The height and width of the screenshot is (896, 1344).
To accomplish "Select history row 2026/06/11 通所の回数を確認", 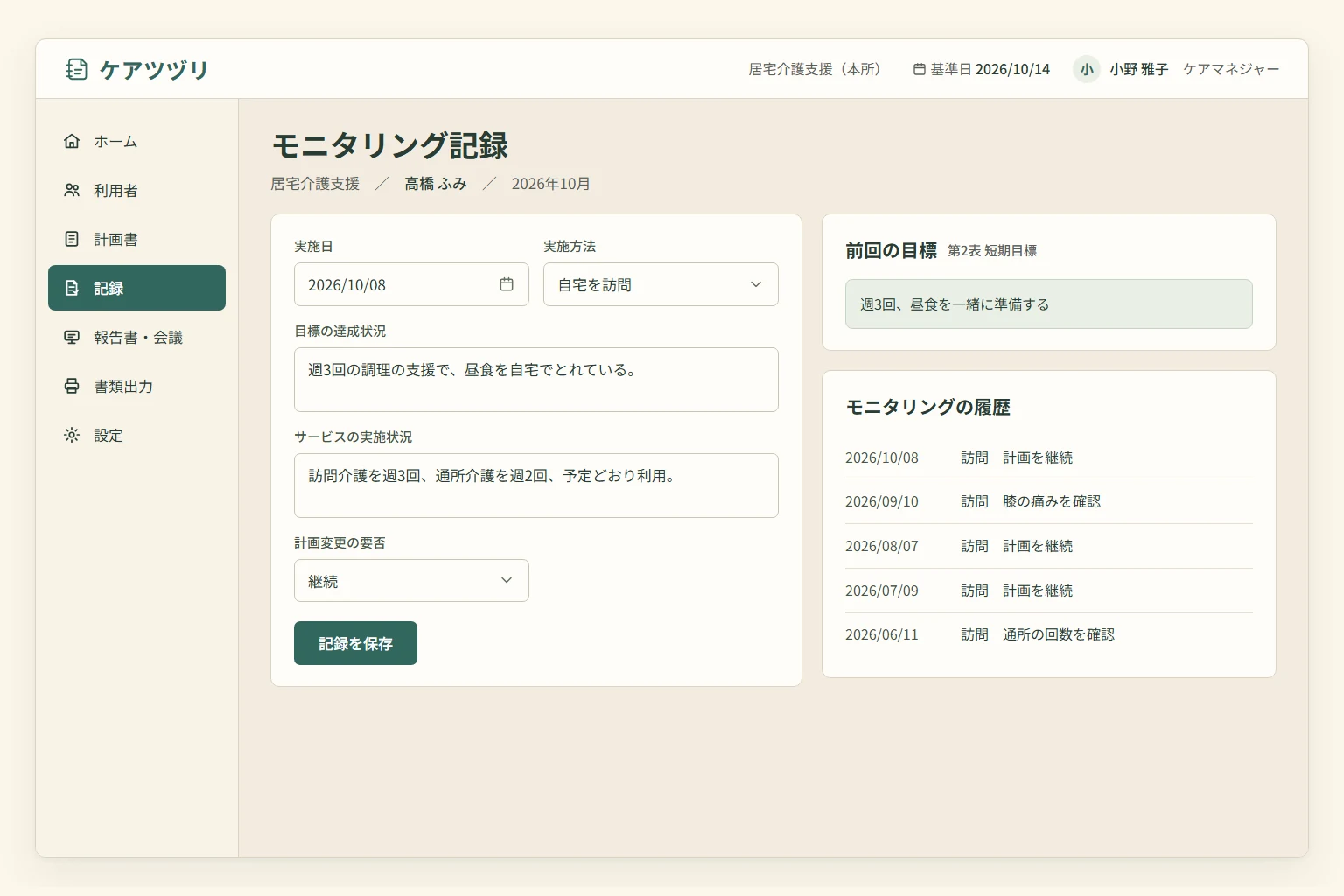I will pos(1049,634).
